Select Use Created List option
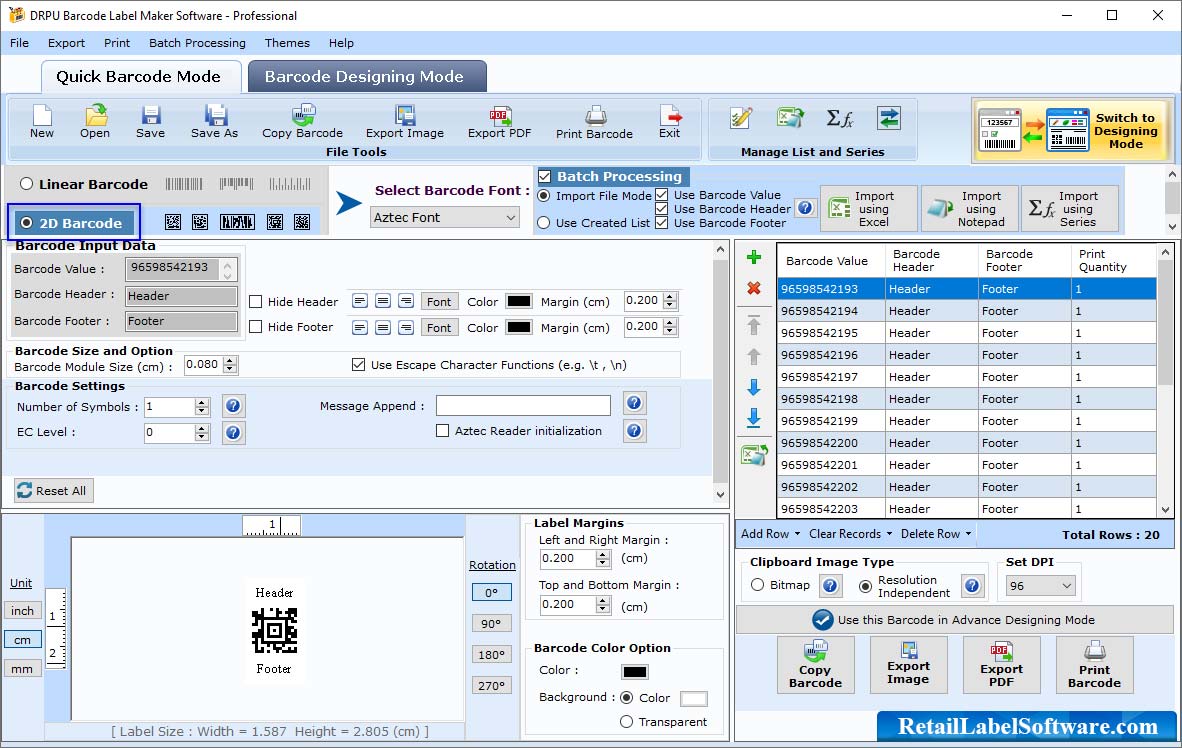 (x=544, y=223)
